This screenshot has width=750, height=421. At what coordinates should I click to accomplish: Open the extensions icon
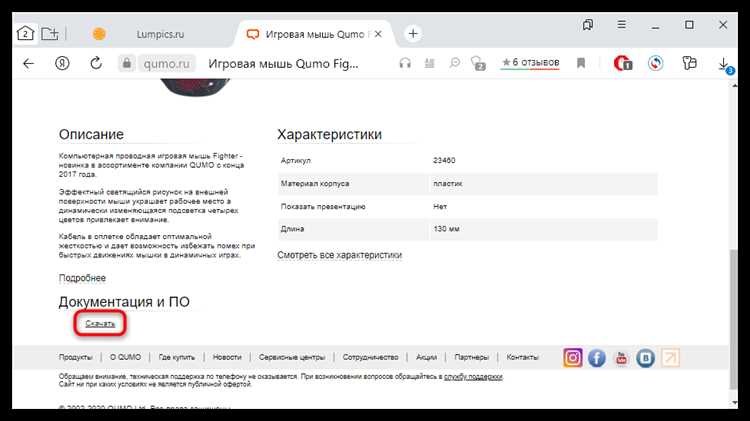click(689, 63)
